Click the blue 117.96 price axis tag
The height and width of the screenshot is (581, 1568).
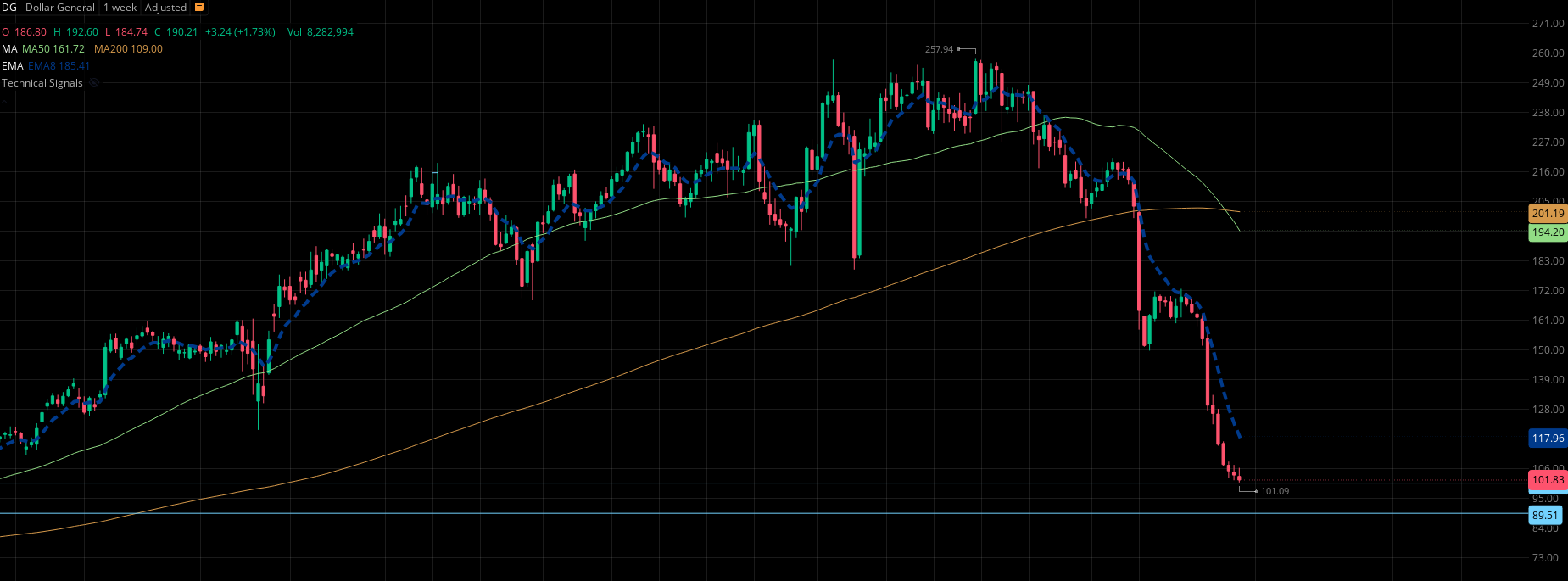[1548, 439]
